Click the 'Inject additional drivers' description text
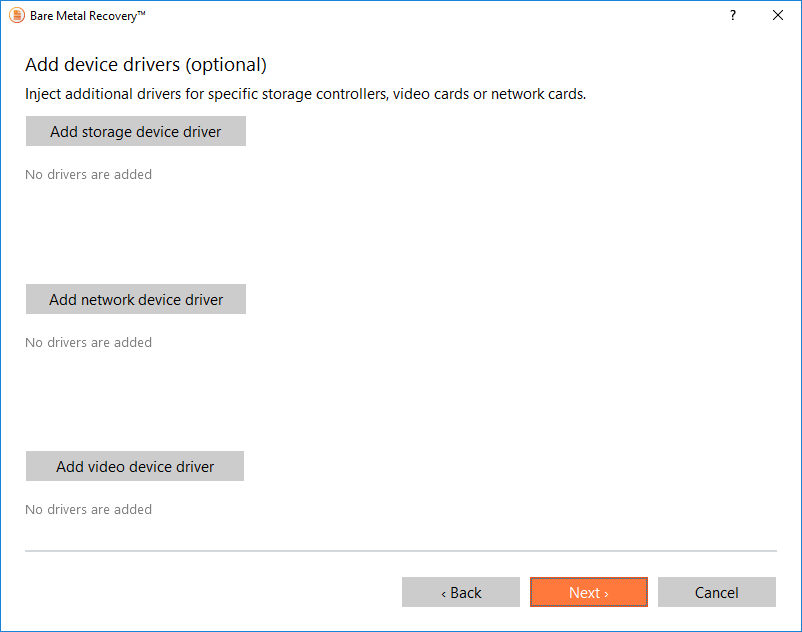802x632 pixels. tap(305, 95)
